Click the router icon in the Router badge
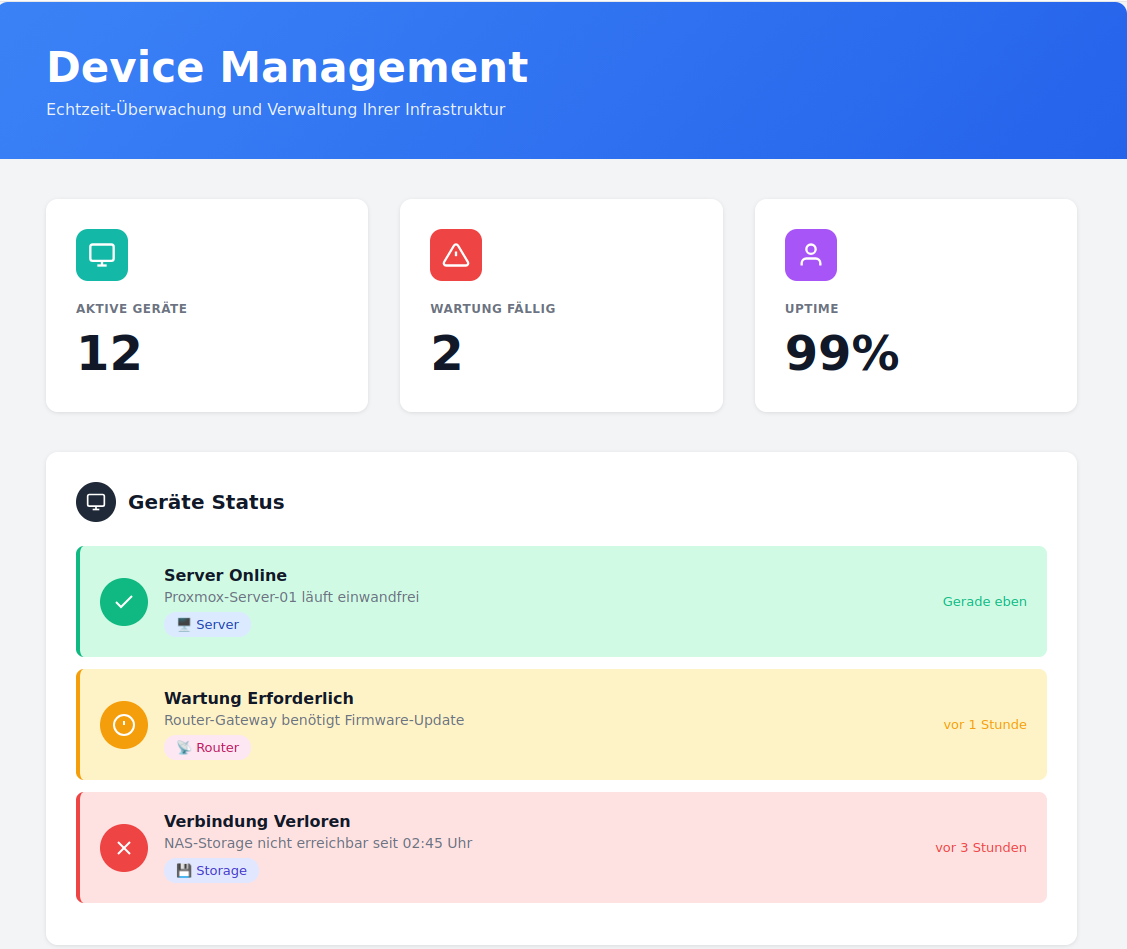The height and width of the screenshot is (949, 1127). click(x=184, y=746)
